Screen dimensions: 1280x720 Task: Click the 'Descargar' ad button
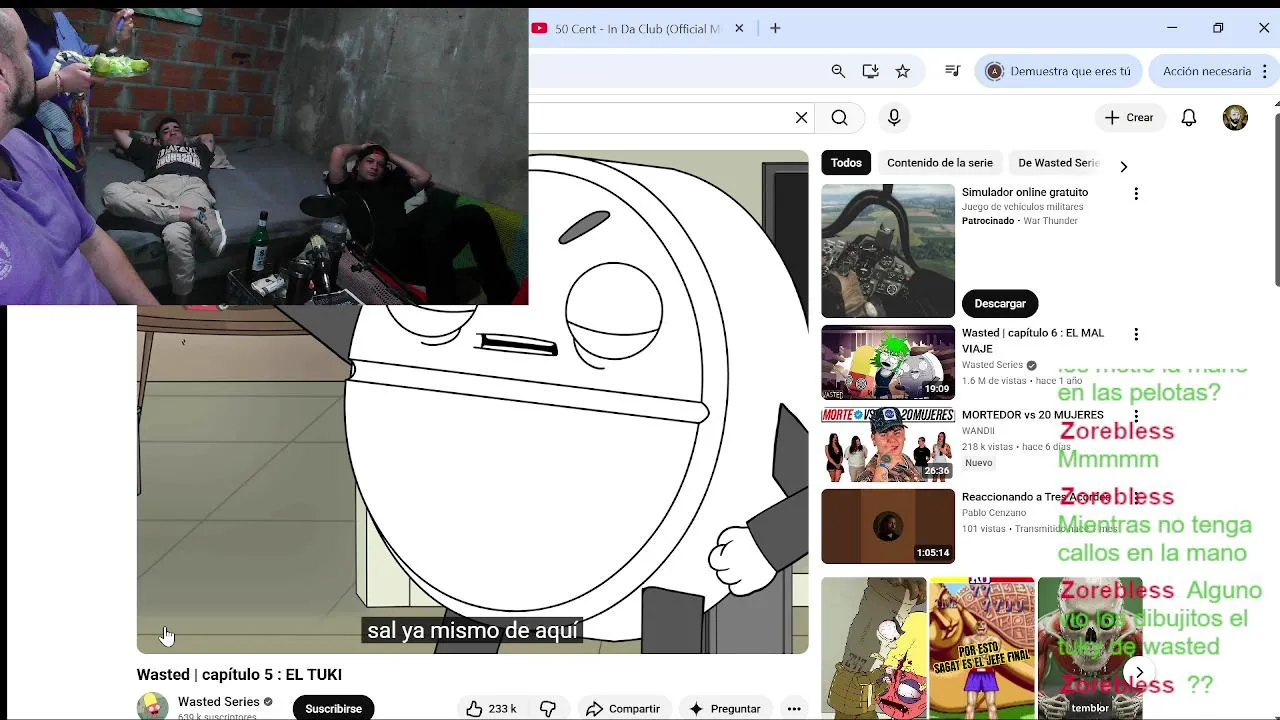pos(1000,303)
